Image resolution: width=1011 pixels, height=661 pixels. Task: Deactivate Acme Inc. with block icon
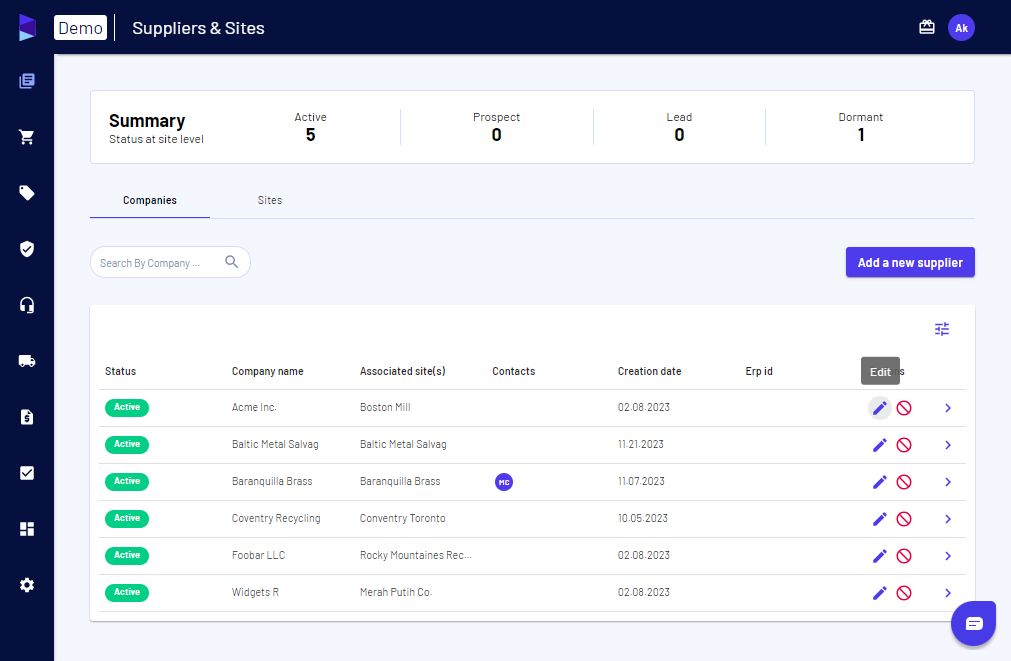[904, 408]
